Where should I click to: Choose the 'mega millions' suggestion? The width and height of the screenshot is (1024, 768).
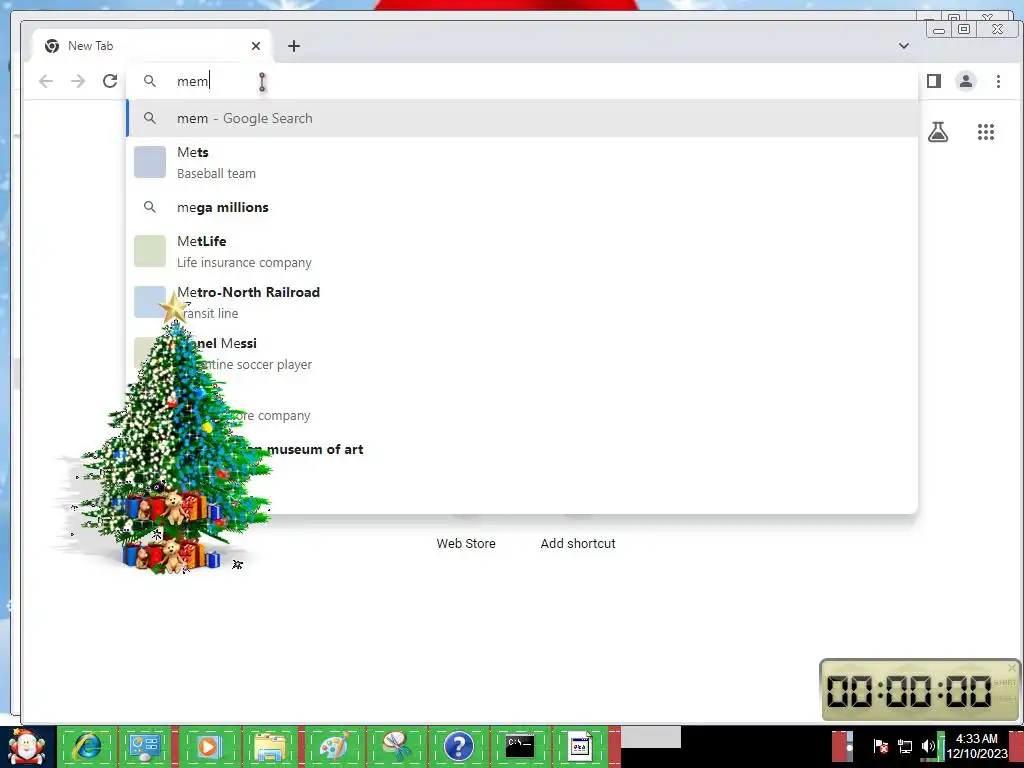point(522,207)
